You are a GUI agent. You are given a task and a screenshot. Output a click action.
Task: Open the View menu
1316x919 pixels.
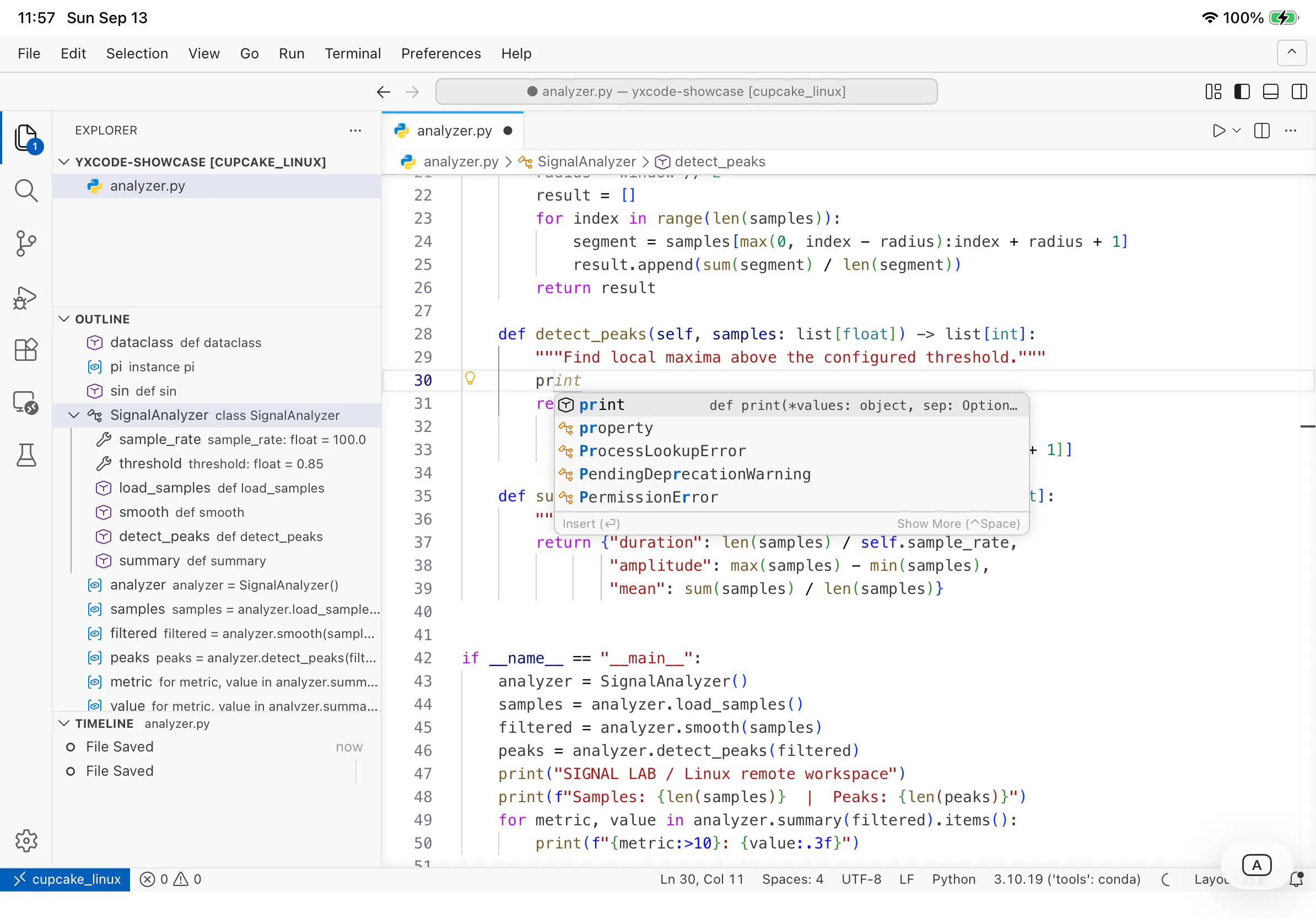coord(204,53)
